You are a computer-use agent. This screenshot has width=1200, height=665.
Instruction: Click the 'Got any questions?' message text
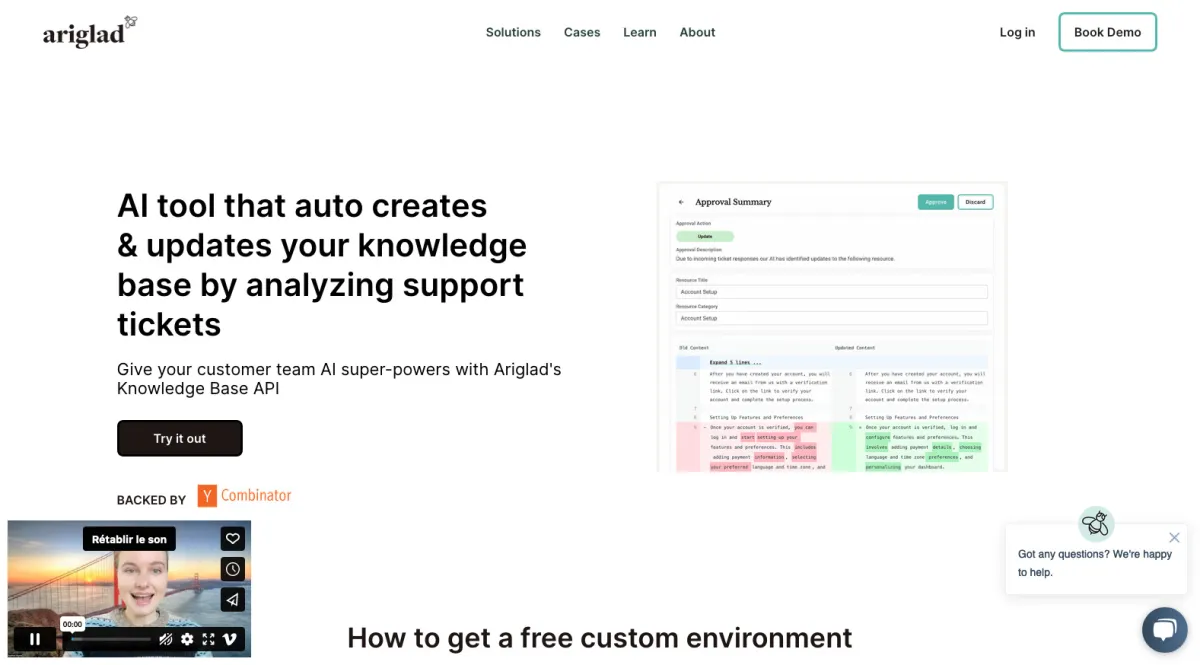point(1095,563)
